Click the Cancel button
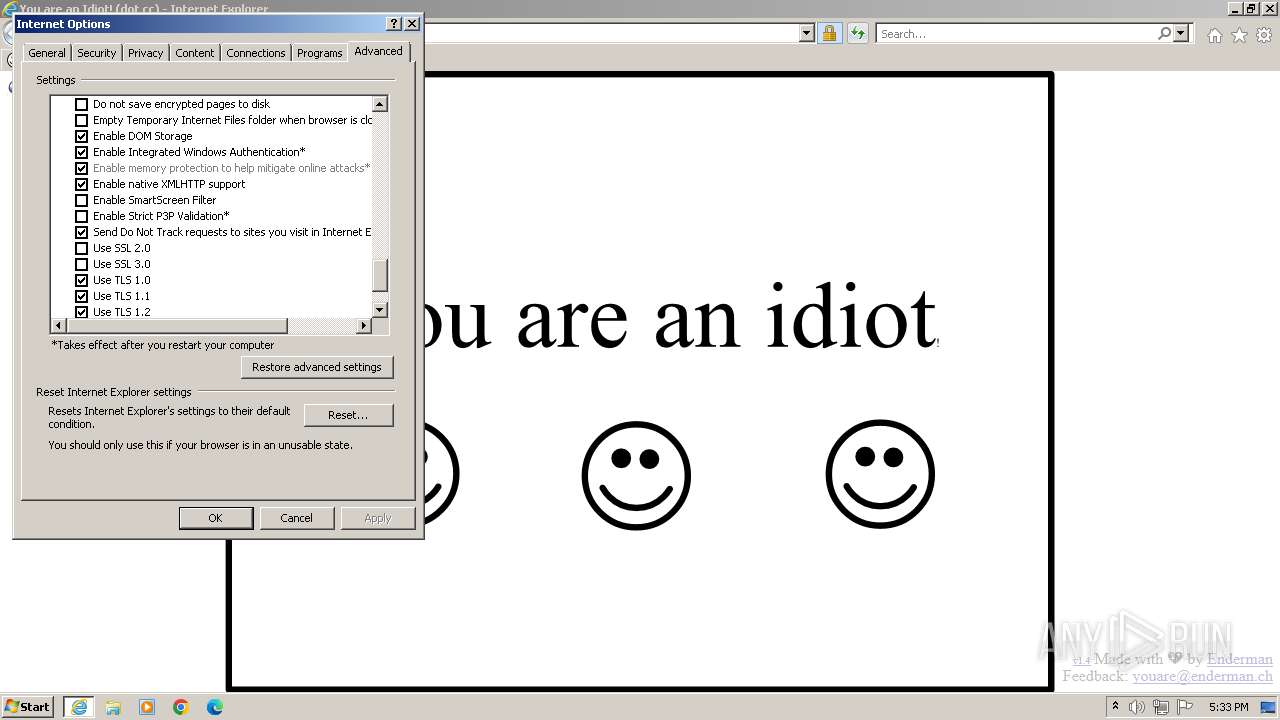Viewport: 1280px width, 720px height. (x=296, y=518)
